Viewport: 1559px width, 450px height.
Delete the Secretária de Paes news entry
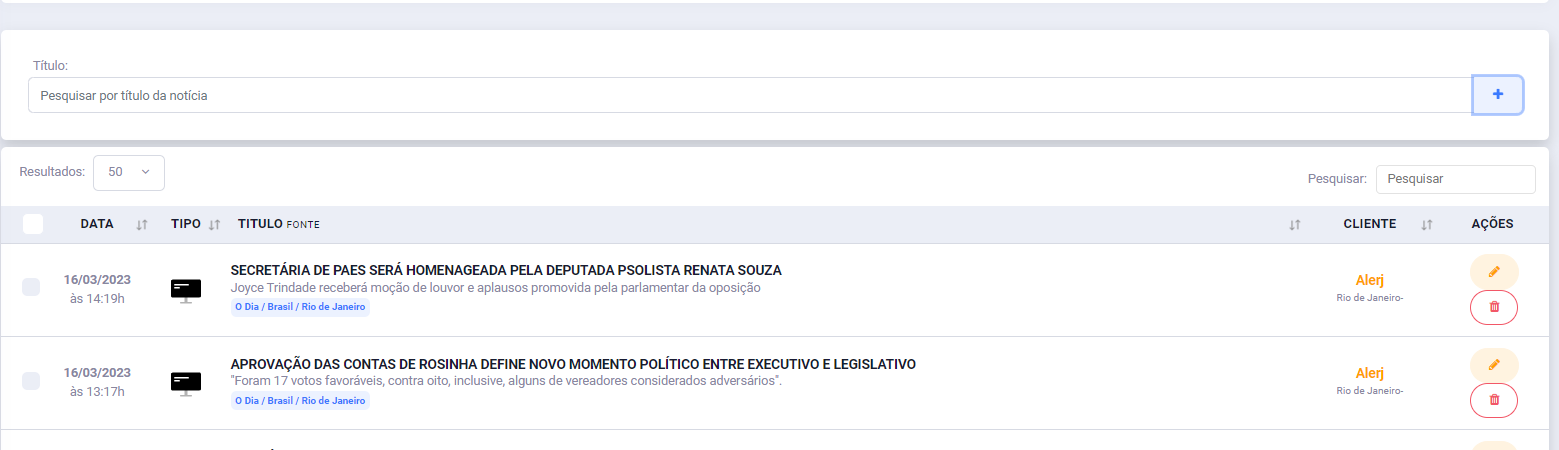click(1494, 307)
